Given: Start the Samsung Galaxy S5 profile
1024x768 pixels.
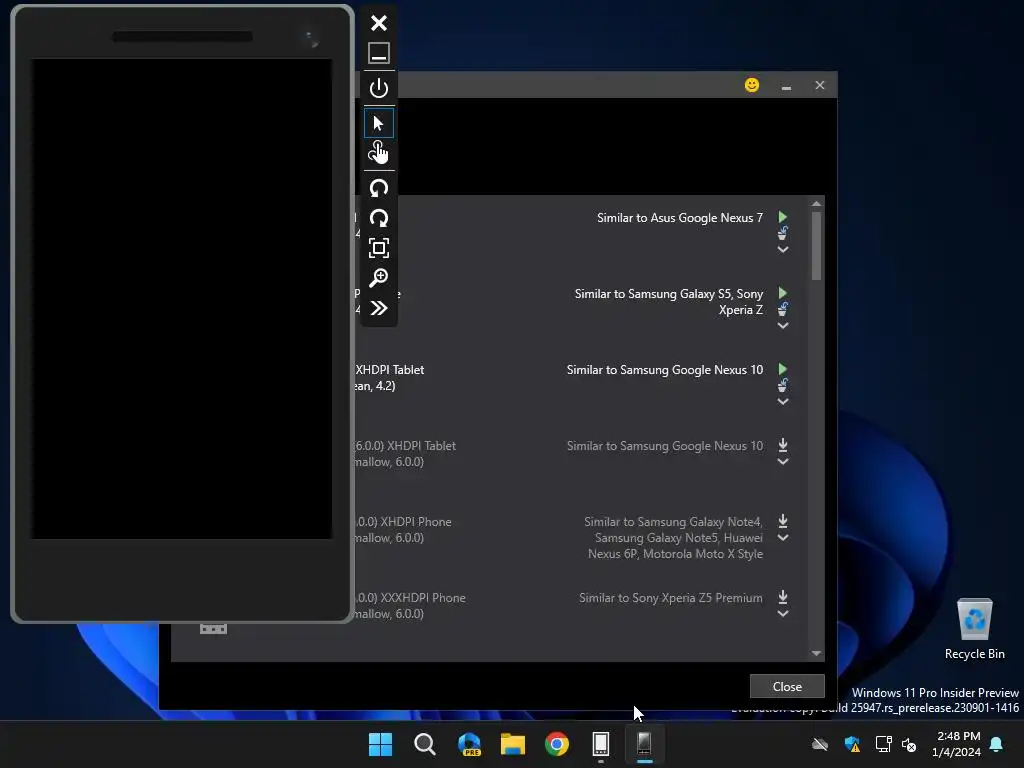Looking at the screenshot, I should click(x=782, y=293).
